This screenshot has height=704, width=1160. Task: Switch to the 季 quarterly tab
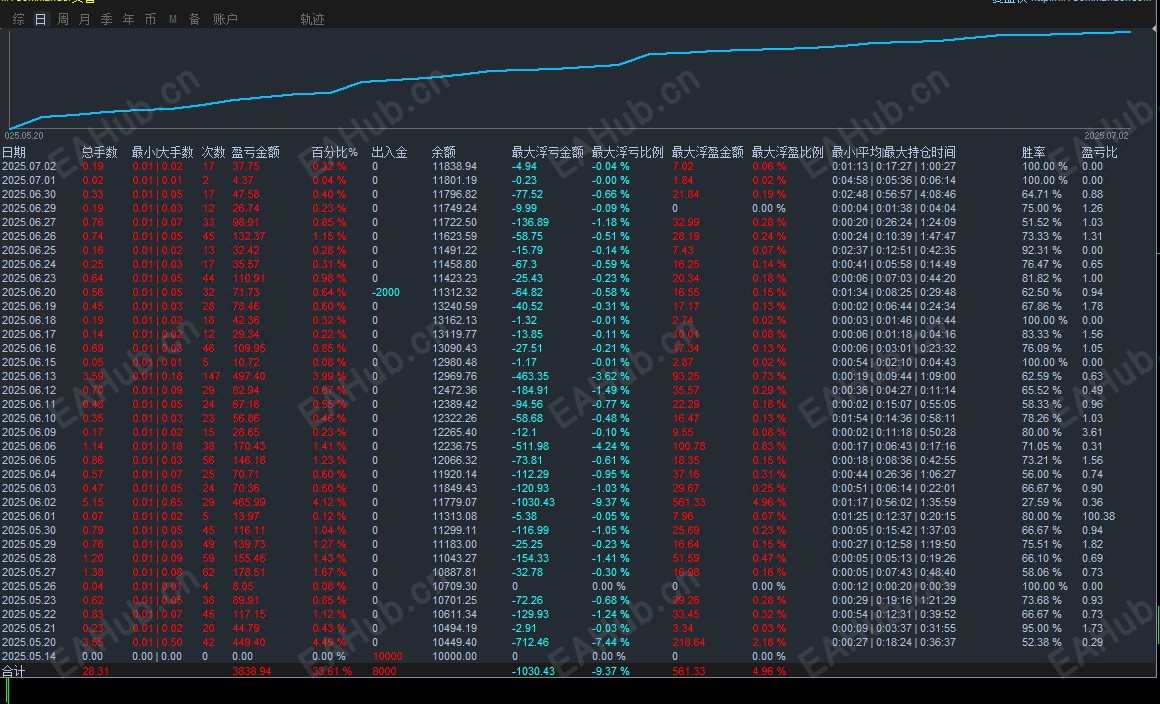tap(107, 19)
